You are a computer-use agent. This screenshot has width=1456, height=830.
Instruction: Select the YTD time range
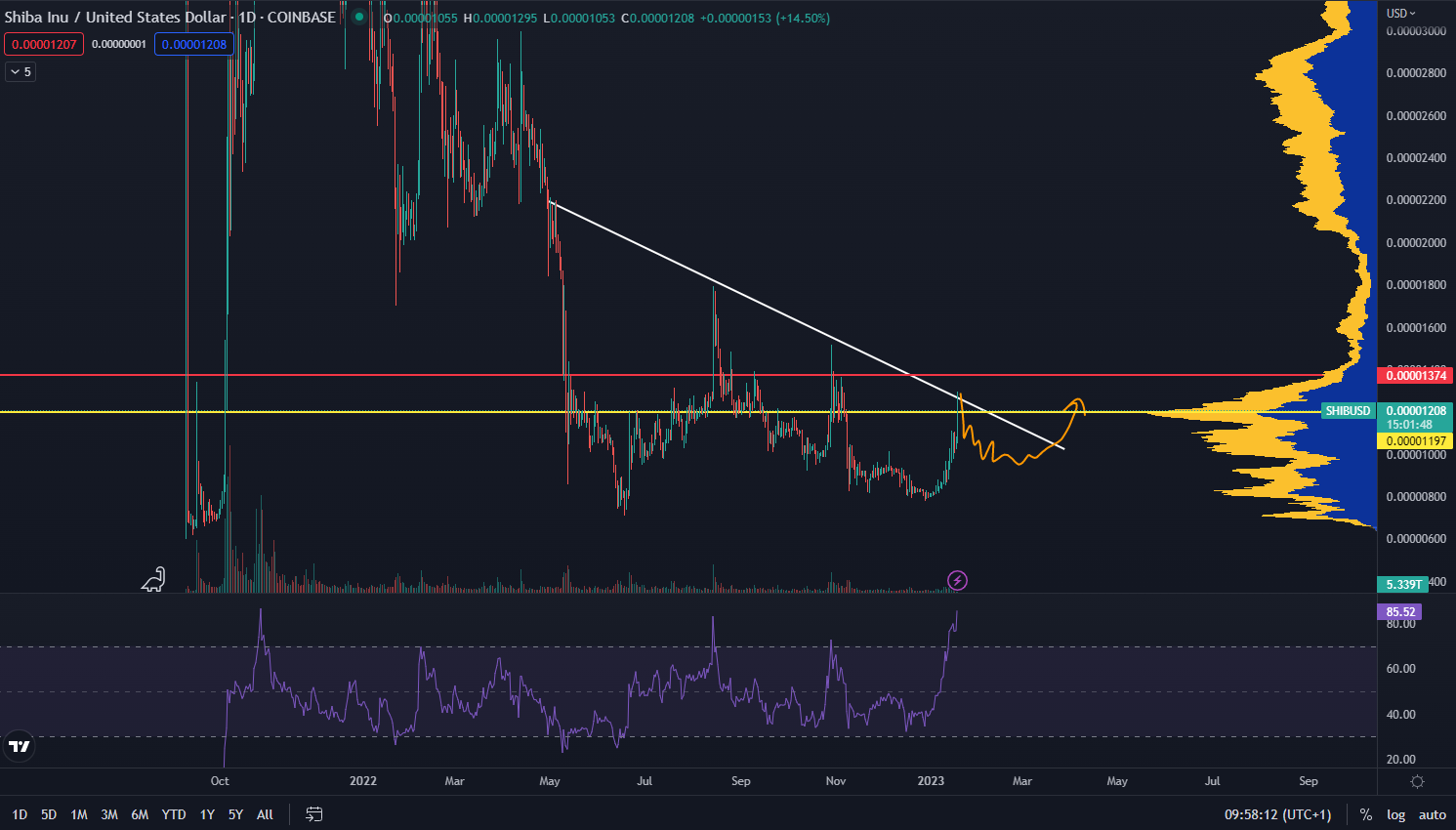click(174, 814)
